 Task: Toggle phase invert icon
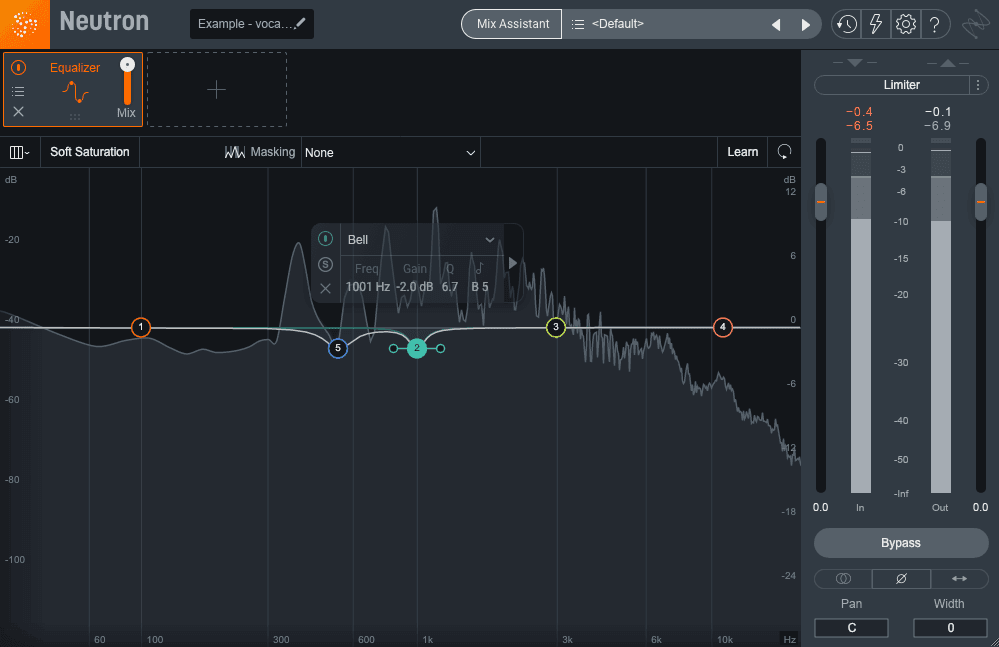(901, 578)
